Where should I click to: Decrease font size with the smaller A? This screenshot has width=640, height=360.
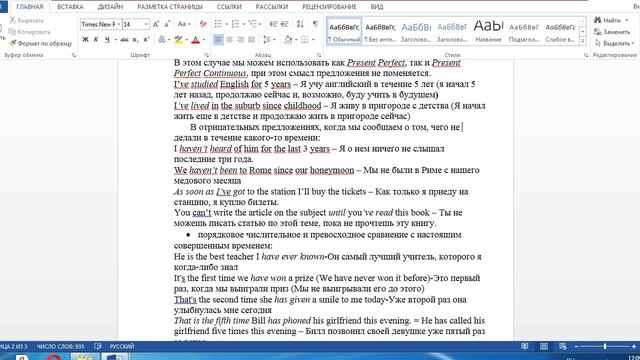[167, 24]
